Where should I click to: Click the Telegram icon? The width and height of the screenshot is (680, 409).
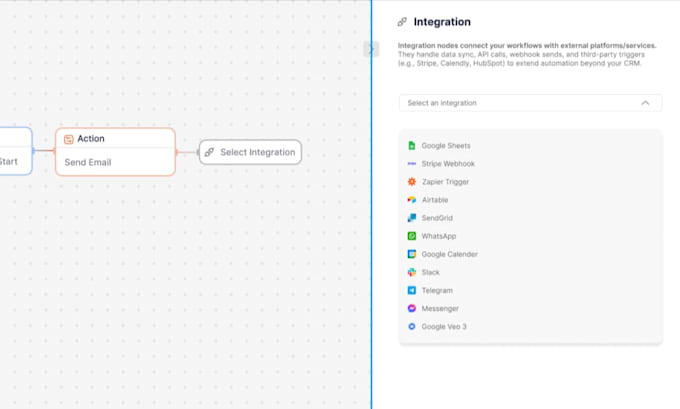point(411,290)
